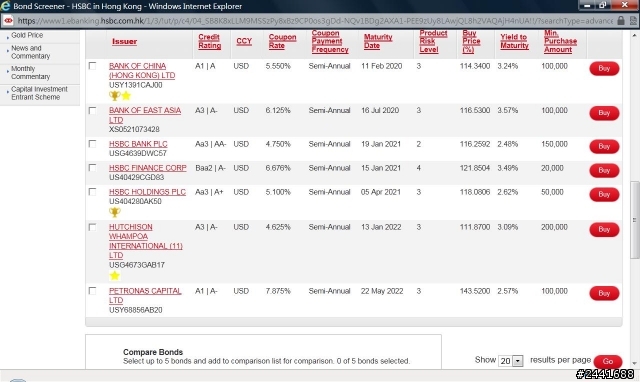Tick the HSBC Bank PLC bond checkbox
The height and width of the screenshot is (382, 640).
tap(93, 144)
